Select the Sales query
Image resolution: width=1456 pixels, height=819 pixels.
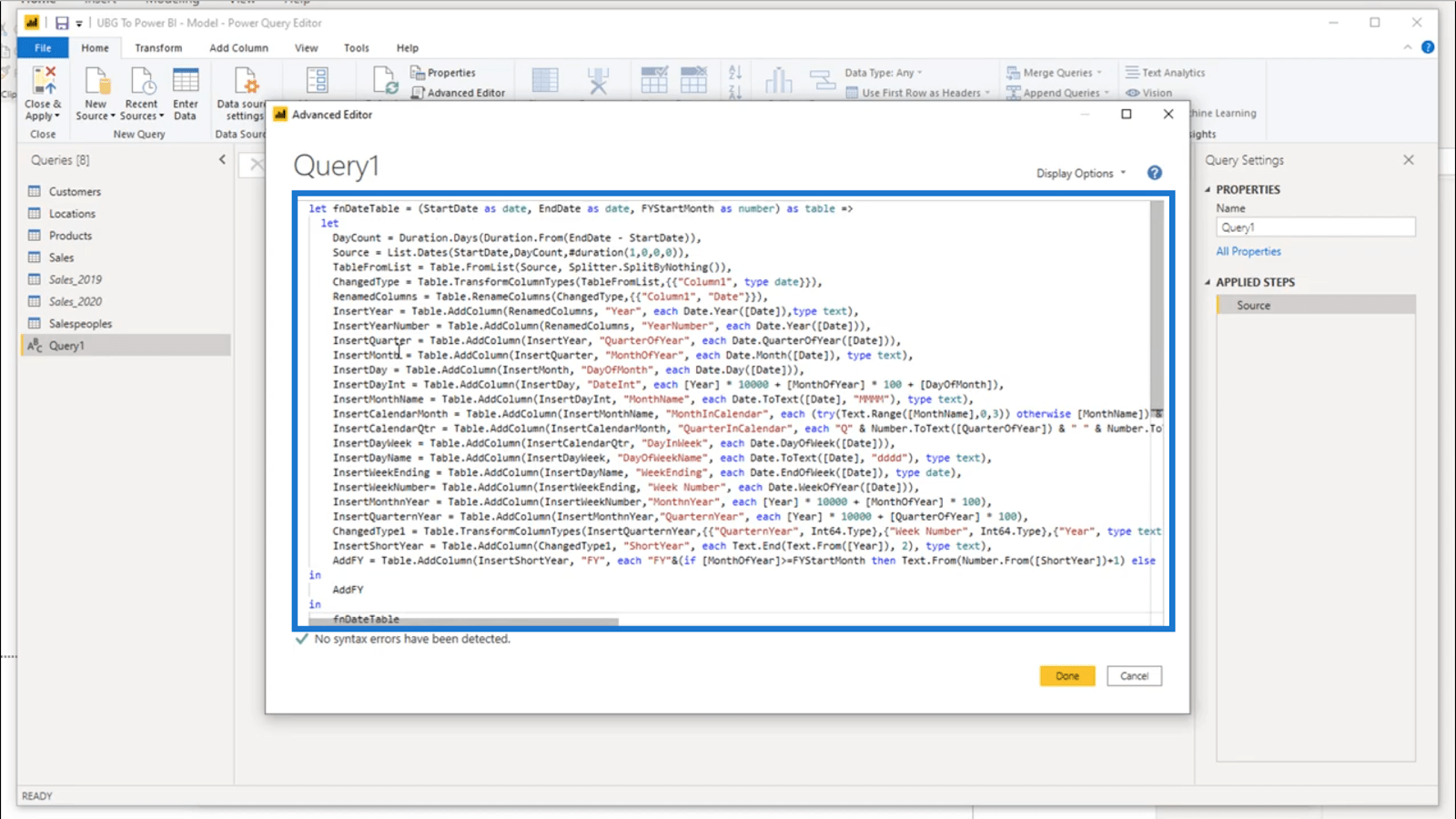(61, 258)
